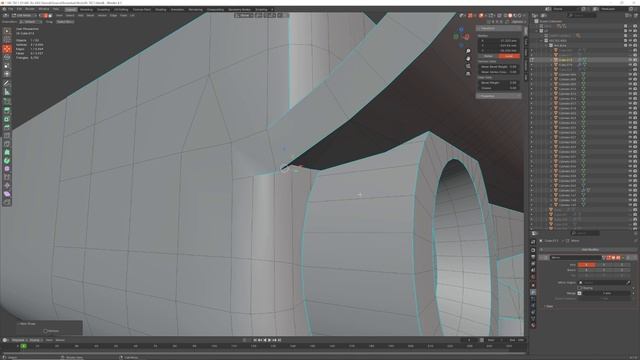The image size is (640, 360).
Task: Click the zoom magnifier viewport icon
Action: pyautogui.click(x=468, y=51)
